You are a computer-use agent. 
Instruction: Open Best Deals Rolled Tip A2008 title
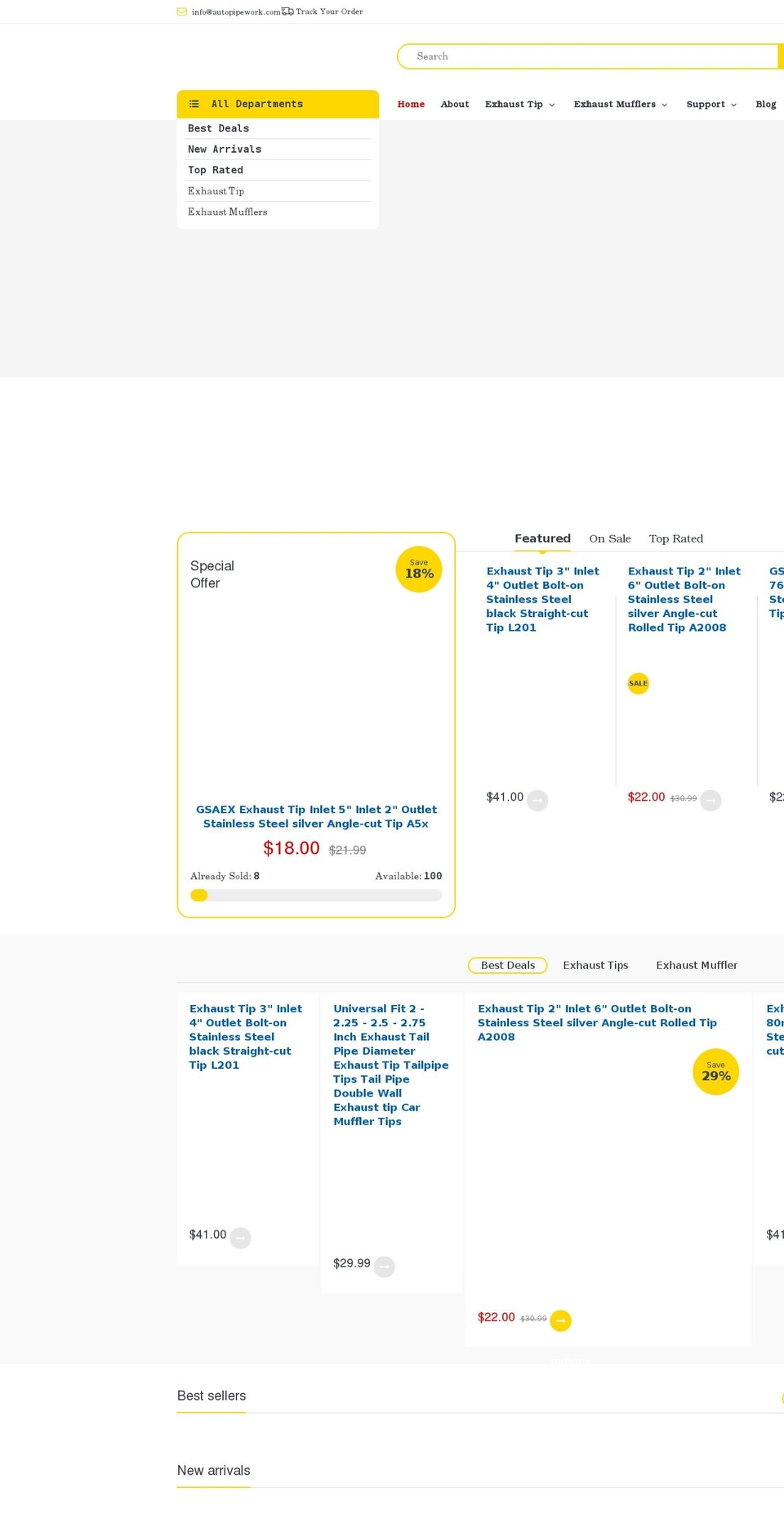coord(597,1022)
